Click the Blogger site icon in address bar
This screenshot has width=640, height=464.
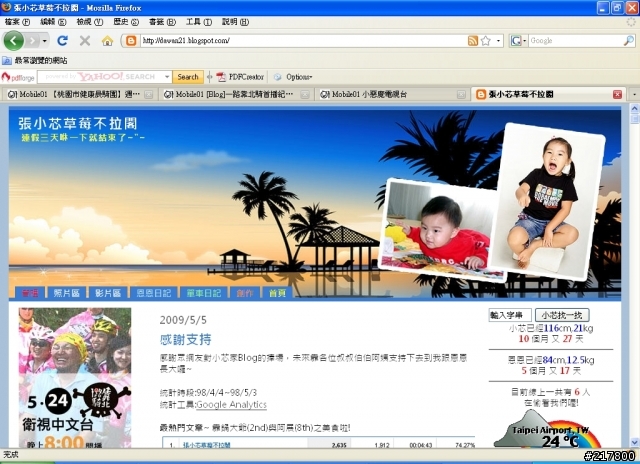[131, 40]
